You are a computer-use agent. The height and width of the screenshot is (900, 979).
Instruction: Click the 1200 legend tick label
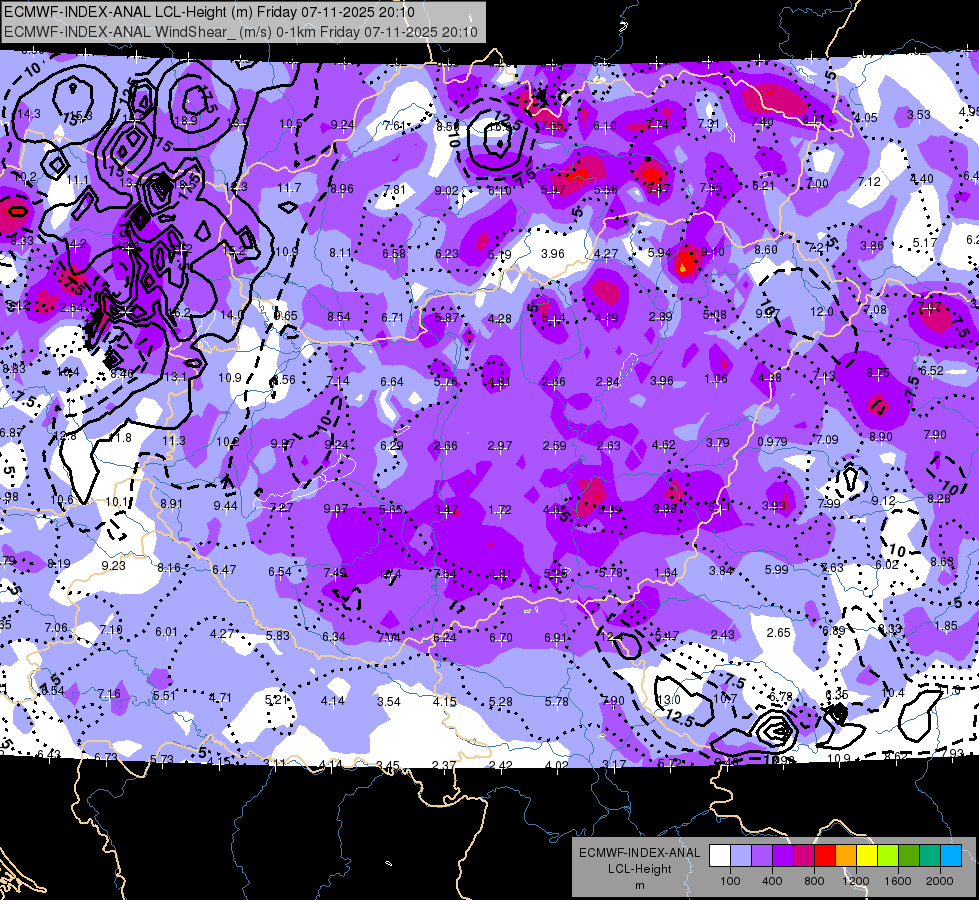(855, 881)
